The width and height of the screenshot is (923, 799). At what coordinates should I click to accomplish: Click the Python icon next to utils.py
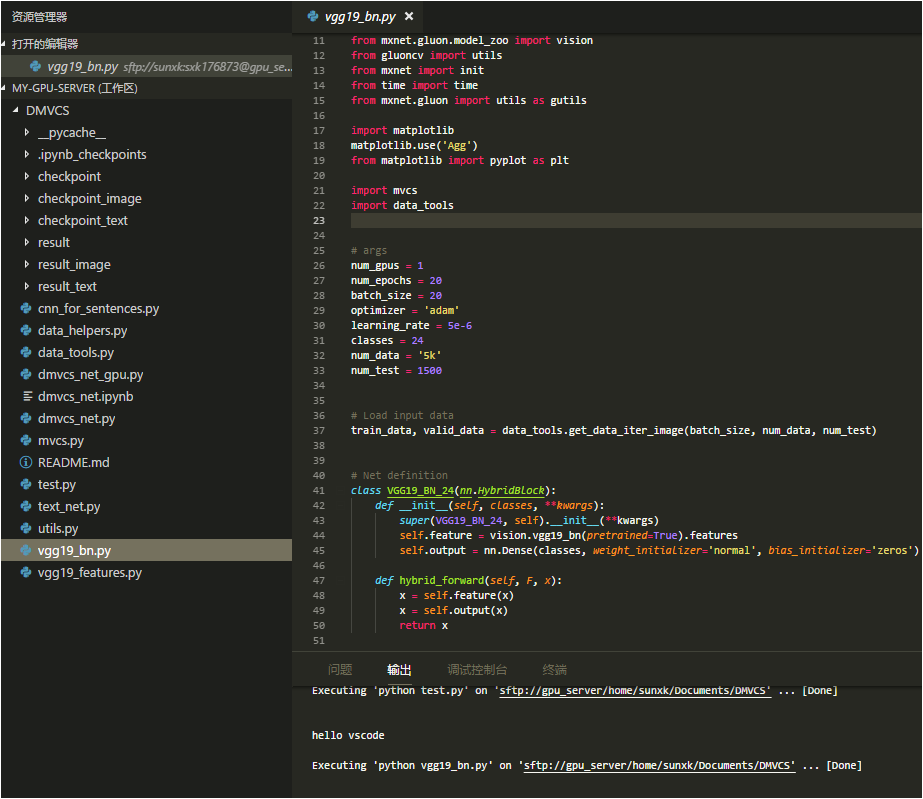[27, 528]
